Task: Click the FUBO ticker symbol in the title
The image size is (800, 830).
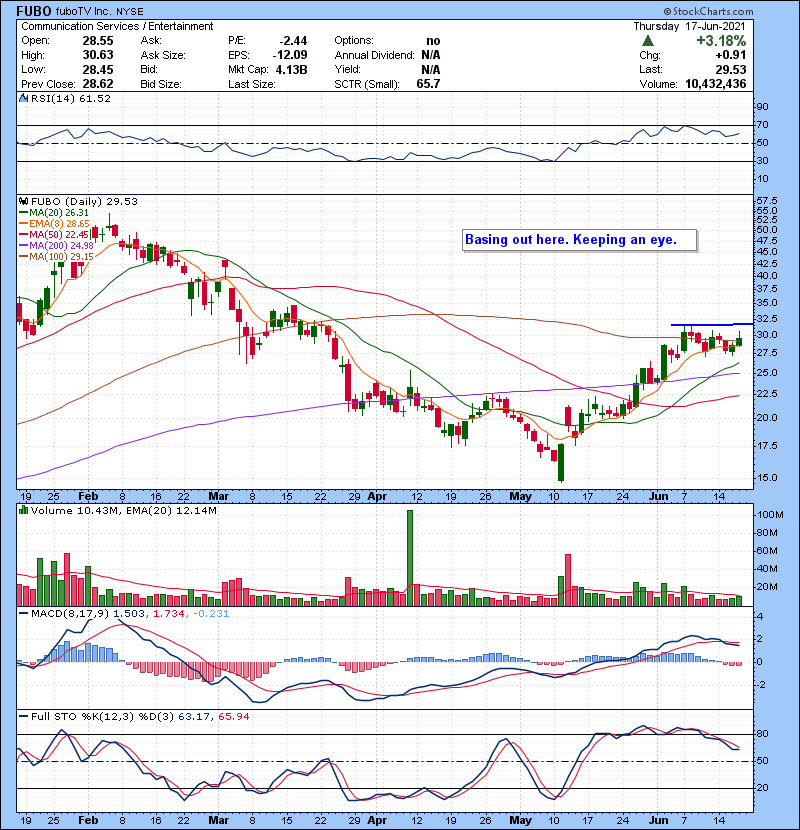Action: pos(34,11)
